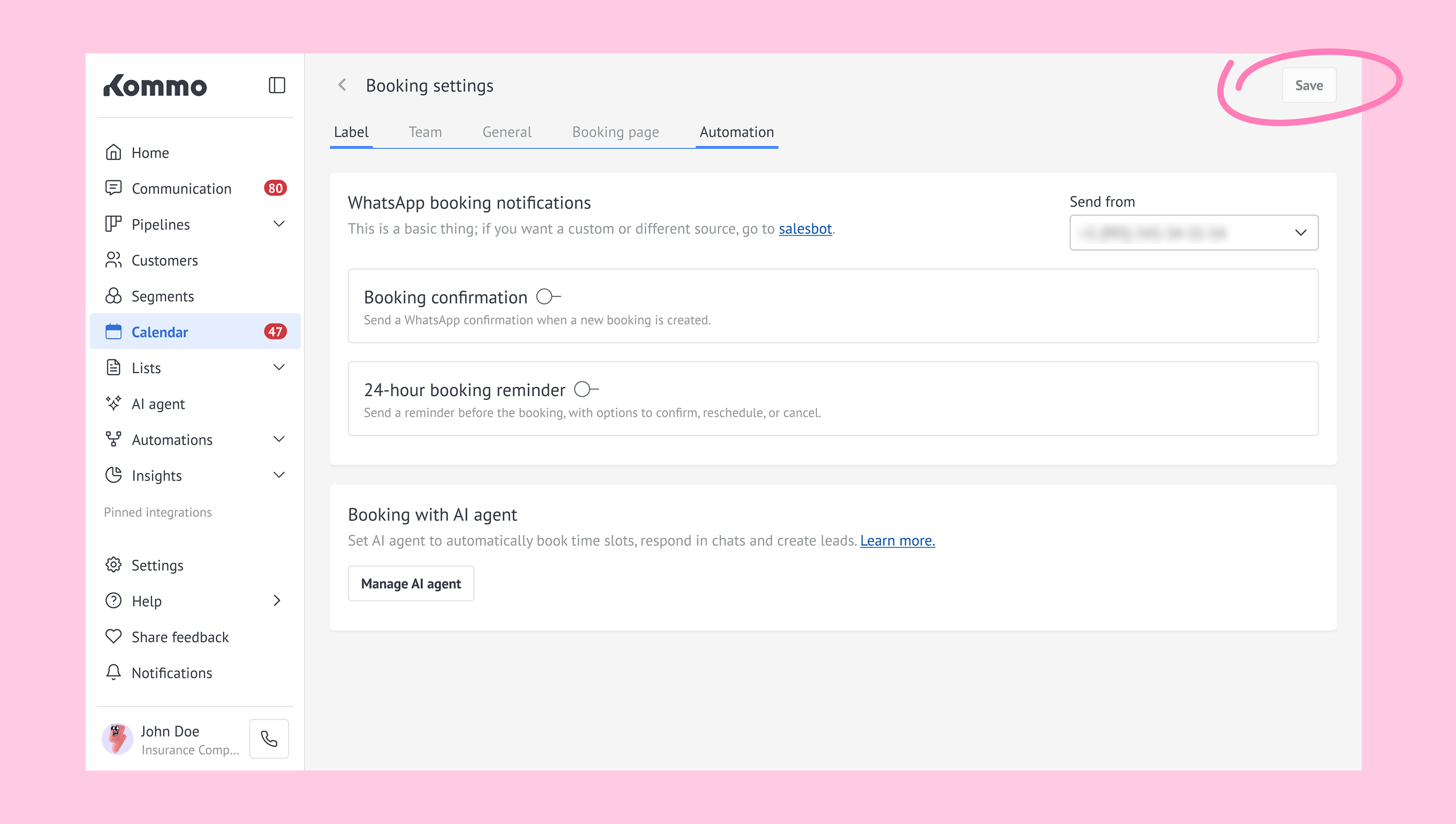This screenshot has height=824, width=1456.
Task: Click the Share feedback heart icon
Action: [113, 637]
